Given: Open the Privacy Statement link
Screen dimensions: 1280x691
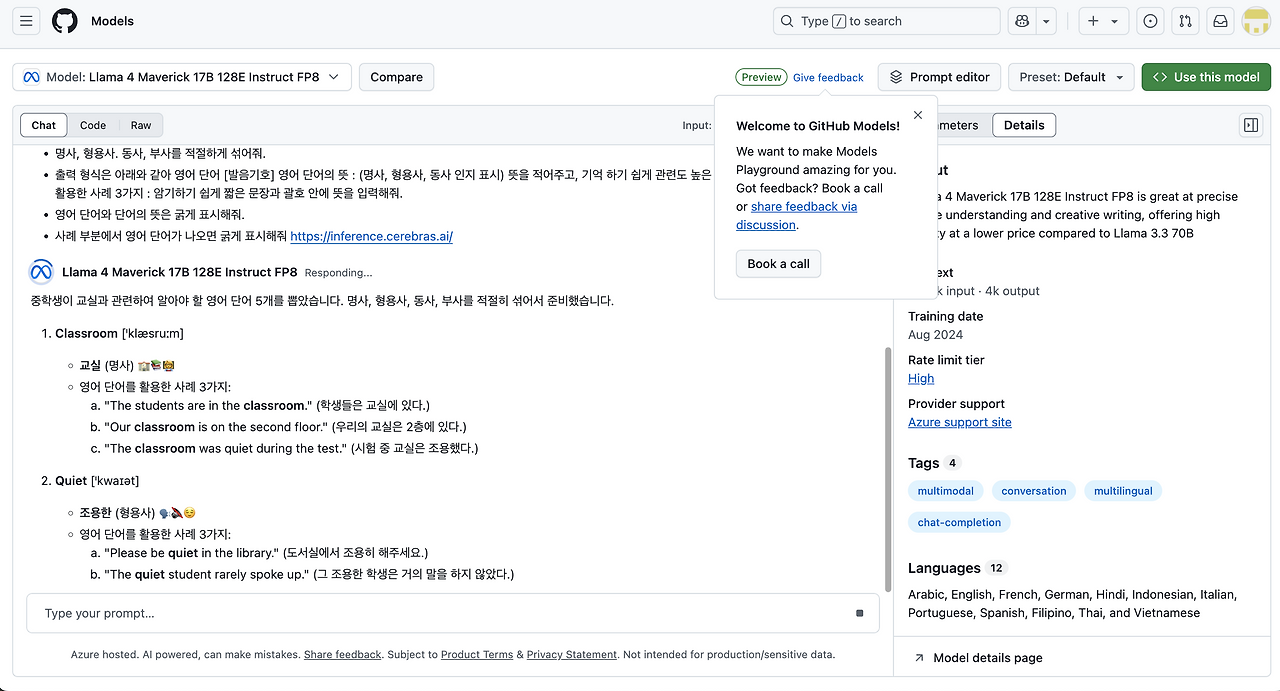Looking at the screenshot, I should tap(572, 655).
